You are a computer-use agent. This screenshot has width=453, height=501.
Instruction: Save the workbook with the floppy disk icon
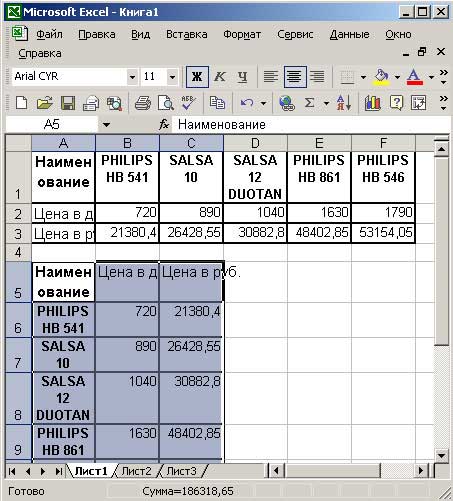click(68, 103)
